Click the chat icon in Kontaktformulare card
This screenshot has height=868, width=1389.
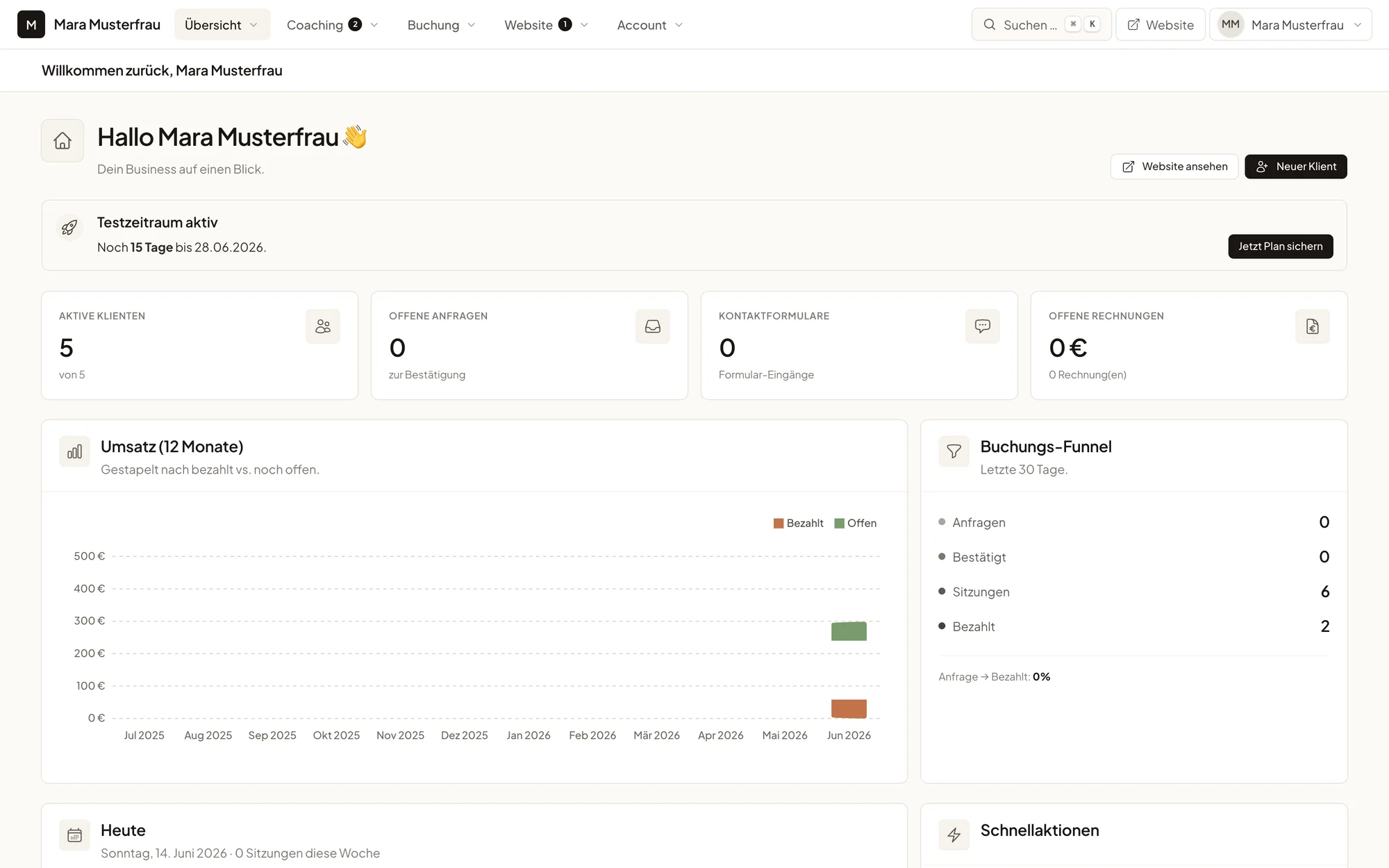tap(983, 326)
